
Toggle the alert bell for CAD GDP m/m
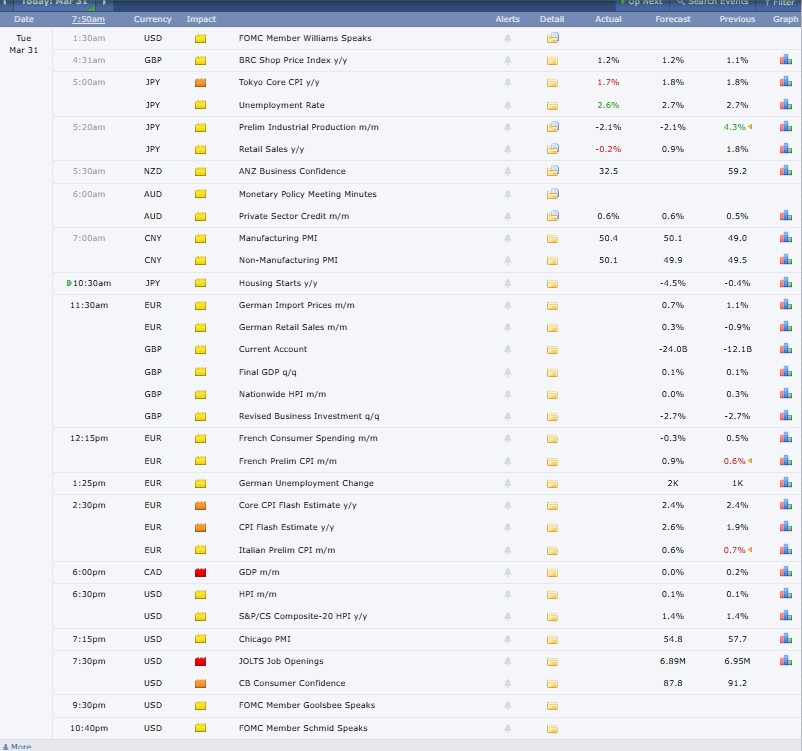(507, 572)
